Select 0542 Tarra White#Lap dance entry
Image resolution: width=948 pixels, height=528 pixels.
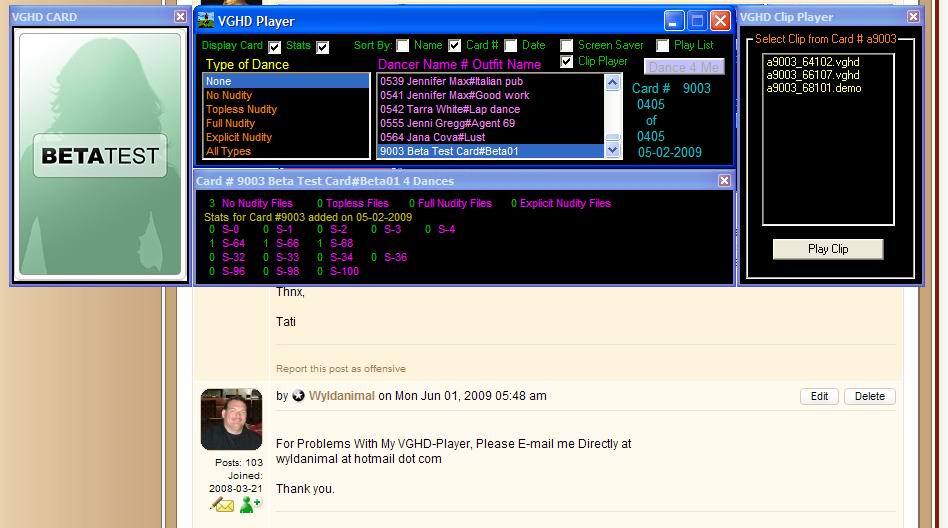coord(450,110)
